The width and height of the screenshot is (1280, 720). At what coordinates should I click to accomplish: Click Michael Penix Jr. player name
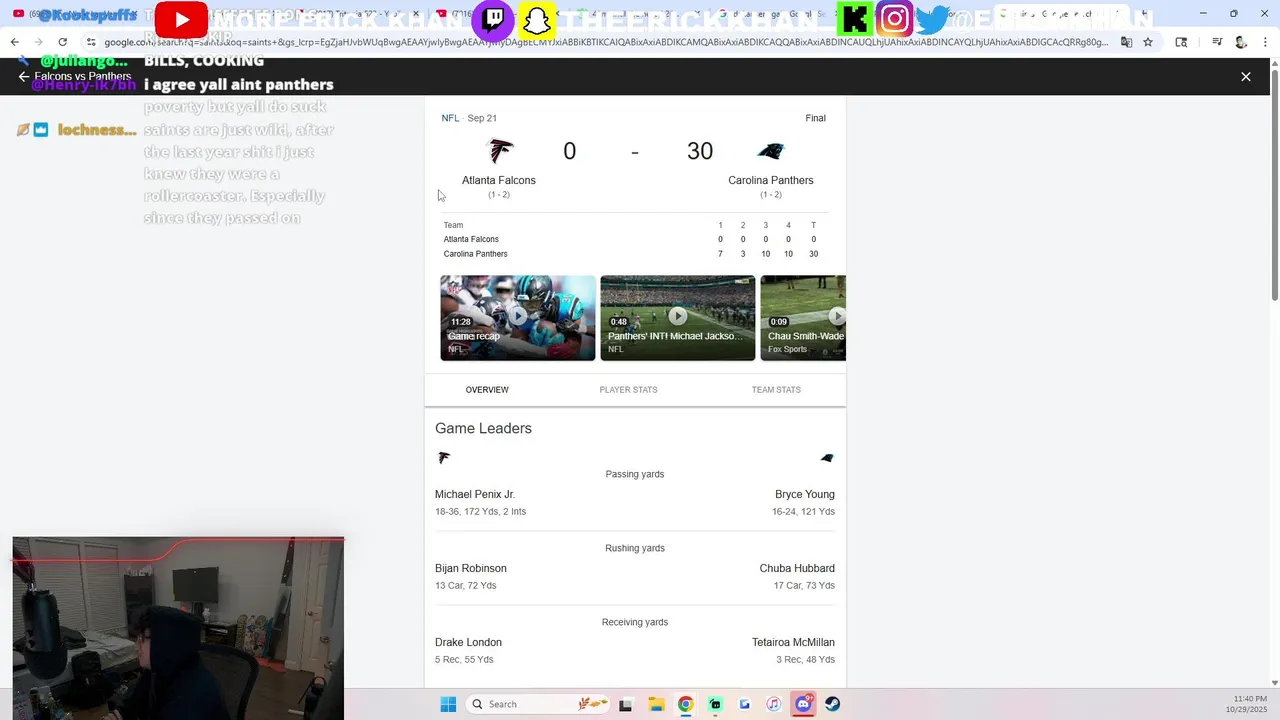[475, 495]
